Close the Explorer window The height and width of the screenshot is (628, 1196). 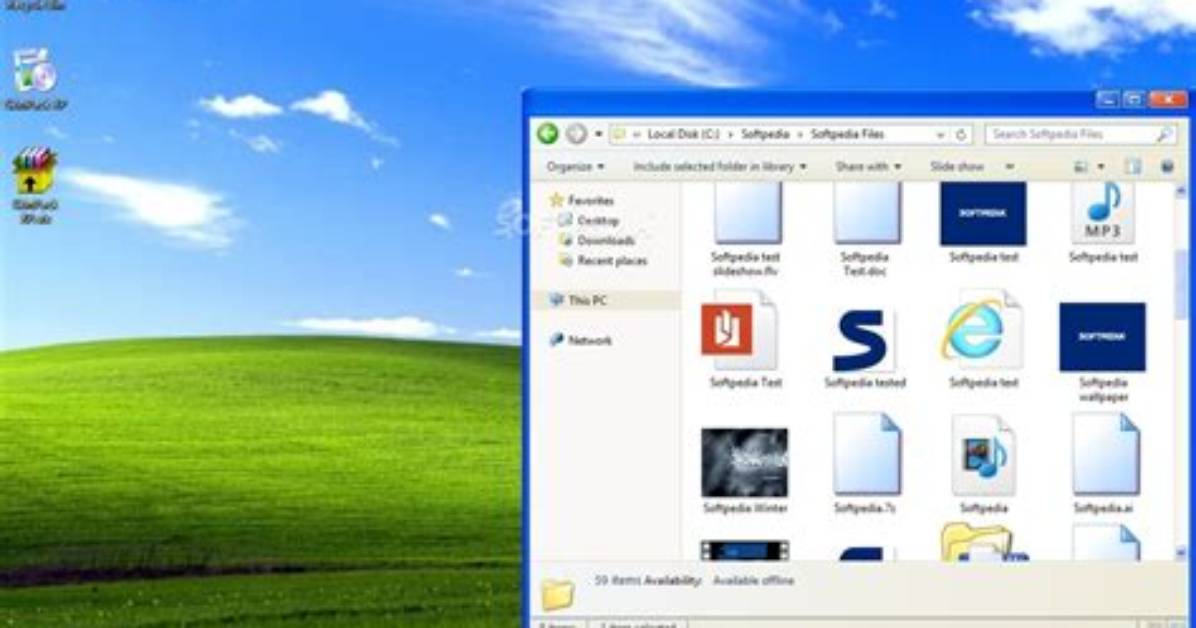pyautogui.click(x=1168, y=99)
